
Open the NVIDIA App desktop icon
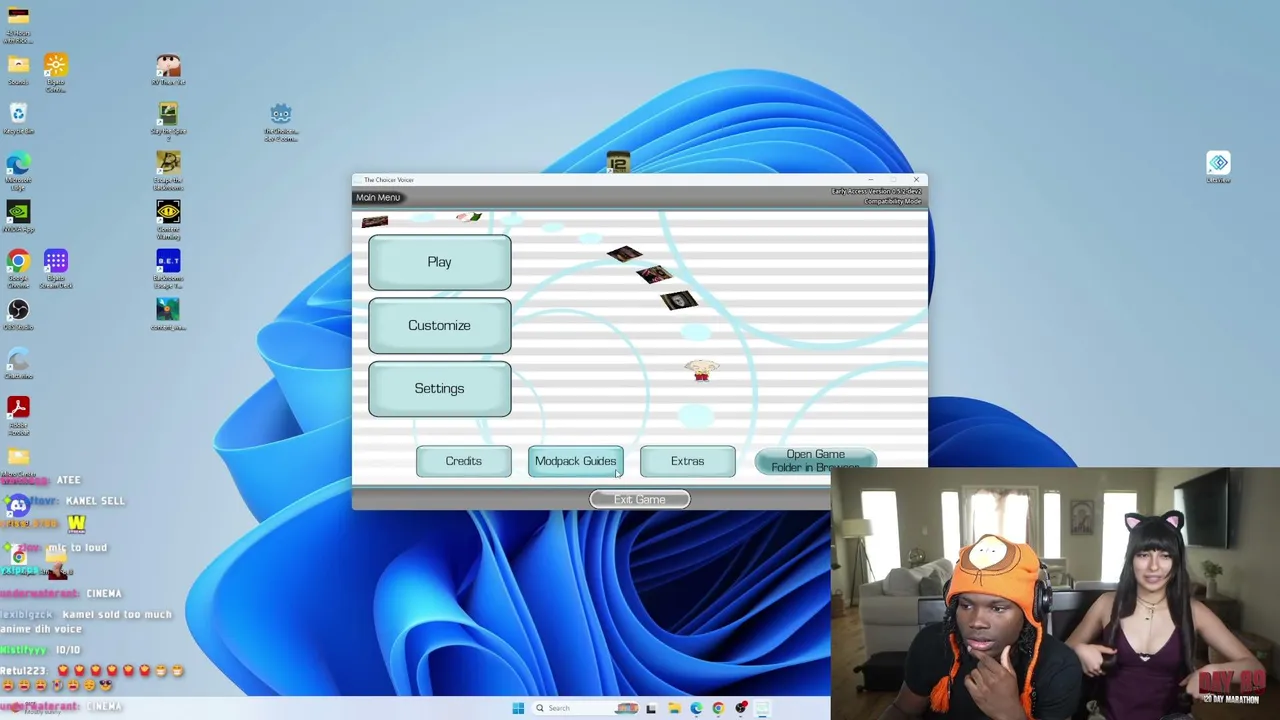[x=18, y=215]
